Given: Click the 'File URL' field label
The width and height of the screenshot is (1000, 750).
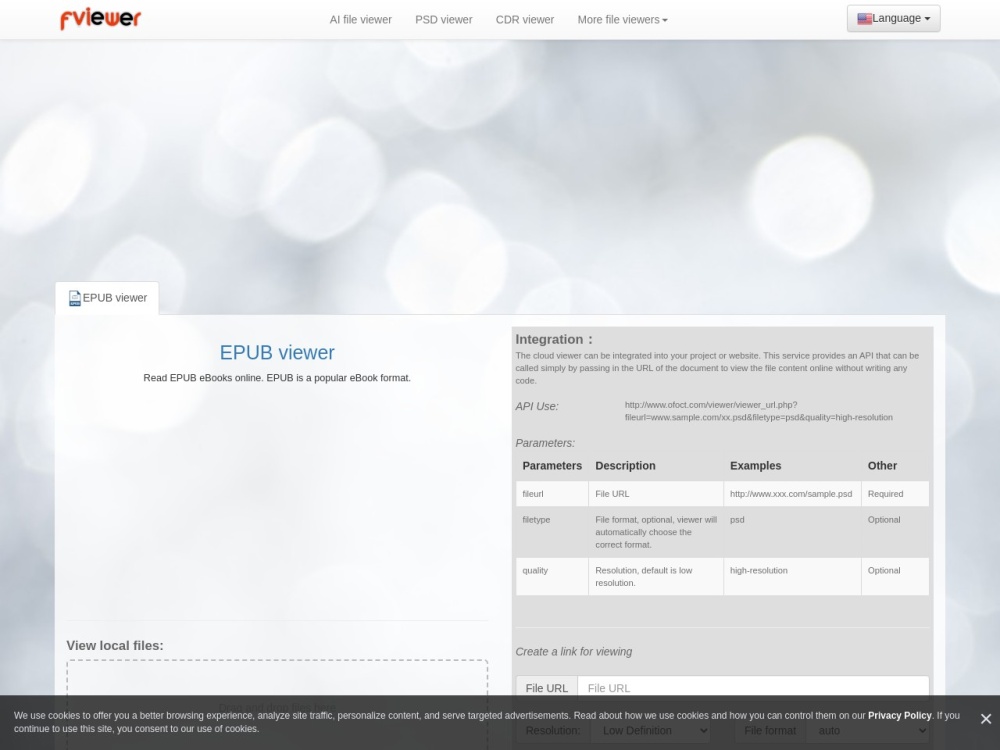Looking at the screenshot, I should tap(547, 688).
